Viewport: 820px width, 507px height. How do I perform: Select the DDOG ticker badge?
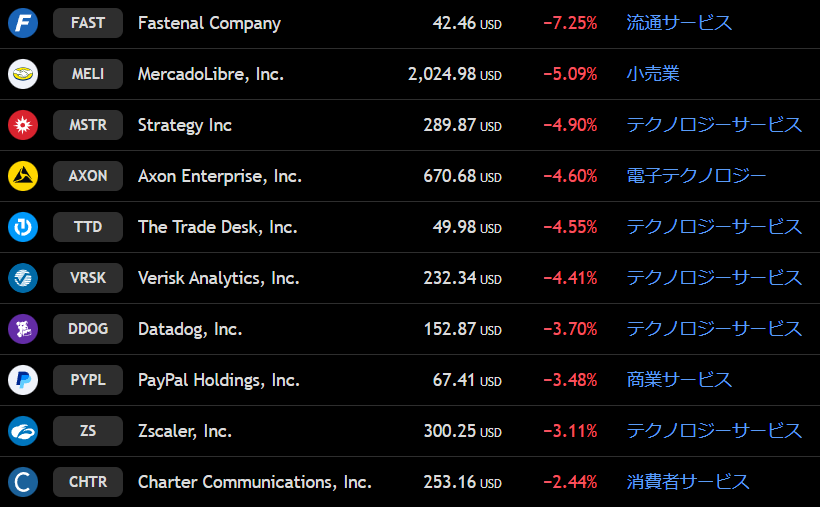(88, 329)
